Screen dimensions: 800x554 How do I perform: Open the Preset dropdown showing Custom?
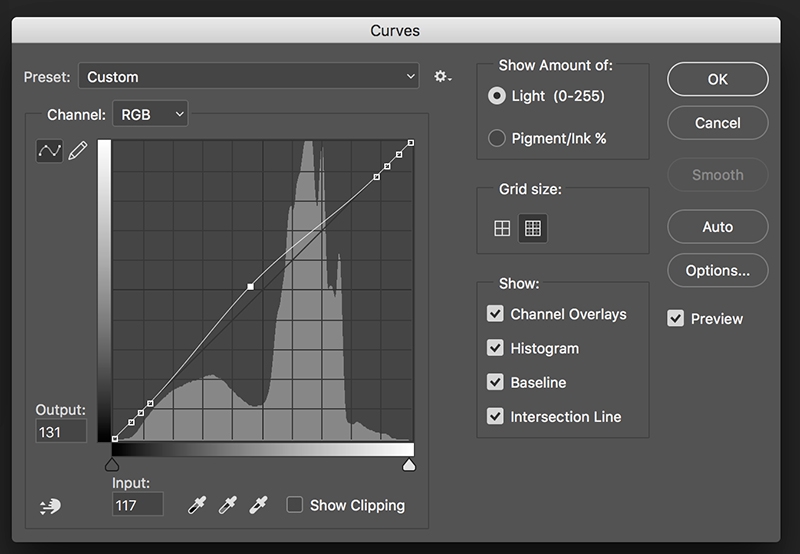pyautogui.click(x=248, y=77)
